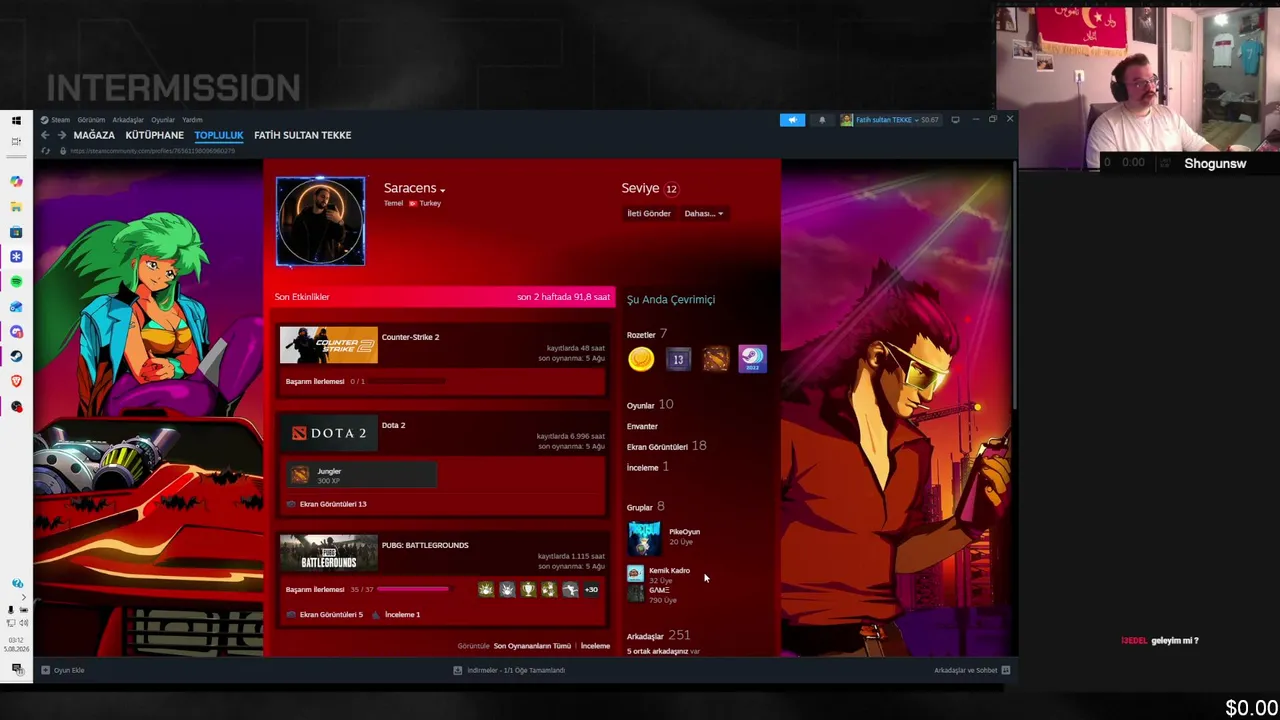Viewport: 1280px width, 720px height.
Task: Go back with the Steam back arrow
Action: tap(45, 135)
